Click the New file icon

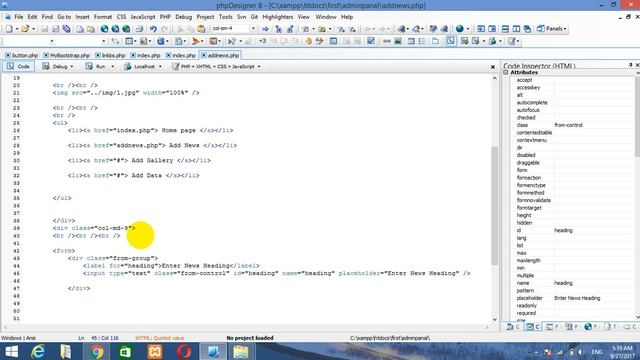click(9, 29)
